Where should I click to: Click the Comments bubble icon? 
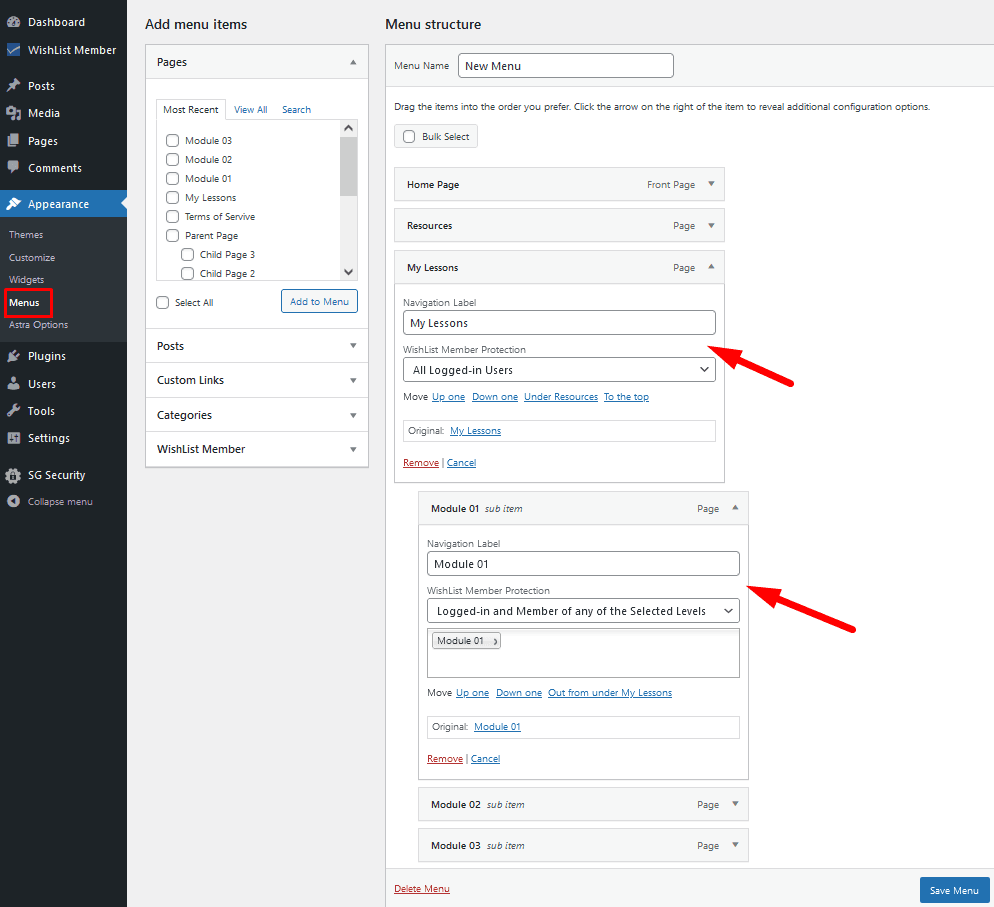pos(13,167)
